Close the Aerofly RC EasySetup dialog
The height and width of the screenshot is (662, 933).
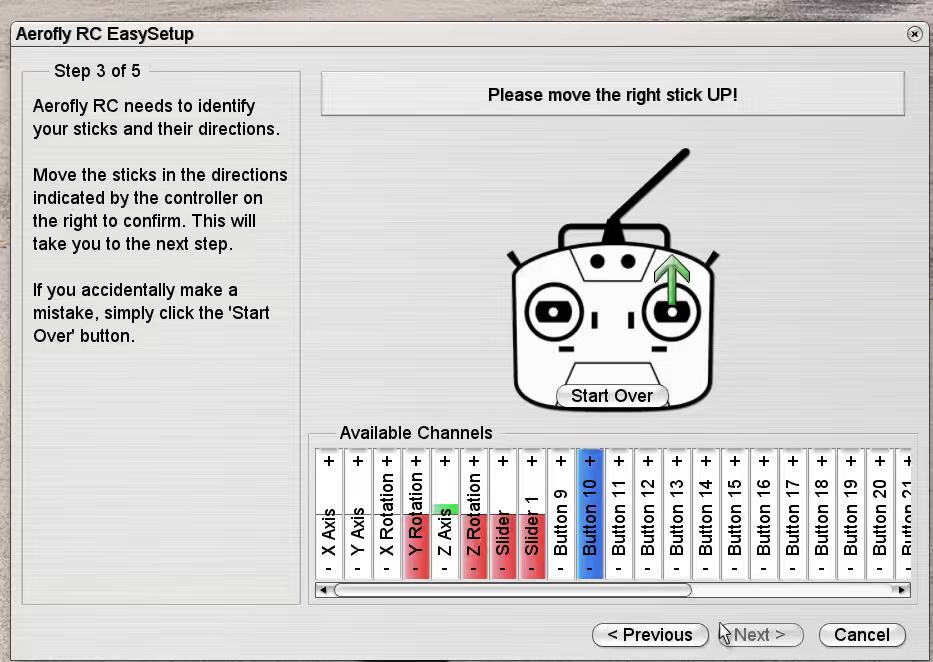coord(914,34)
